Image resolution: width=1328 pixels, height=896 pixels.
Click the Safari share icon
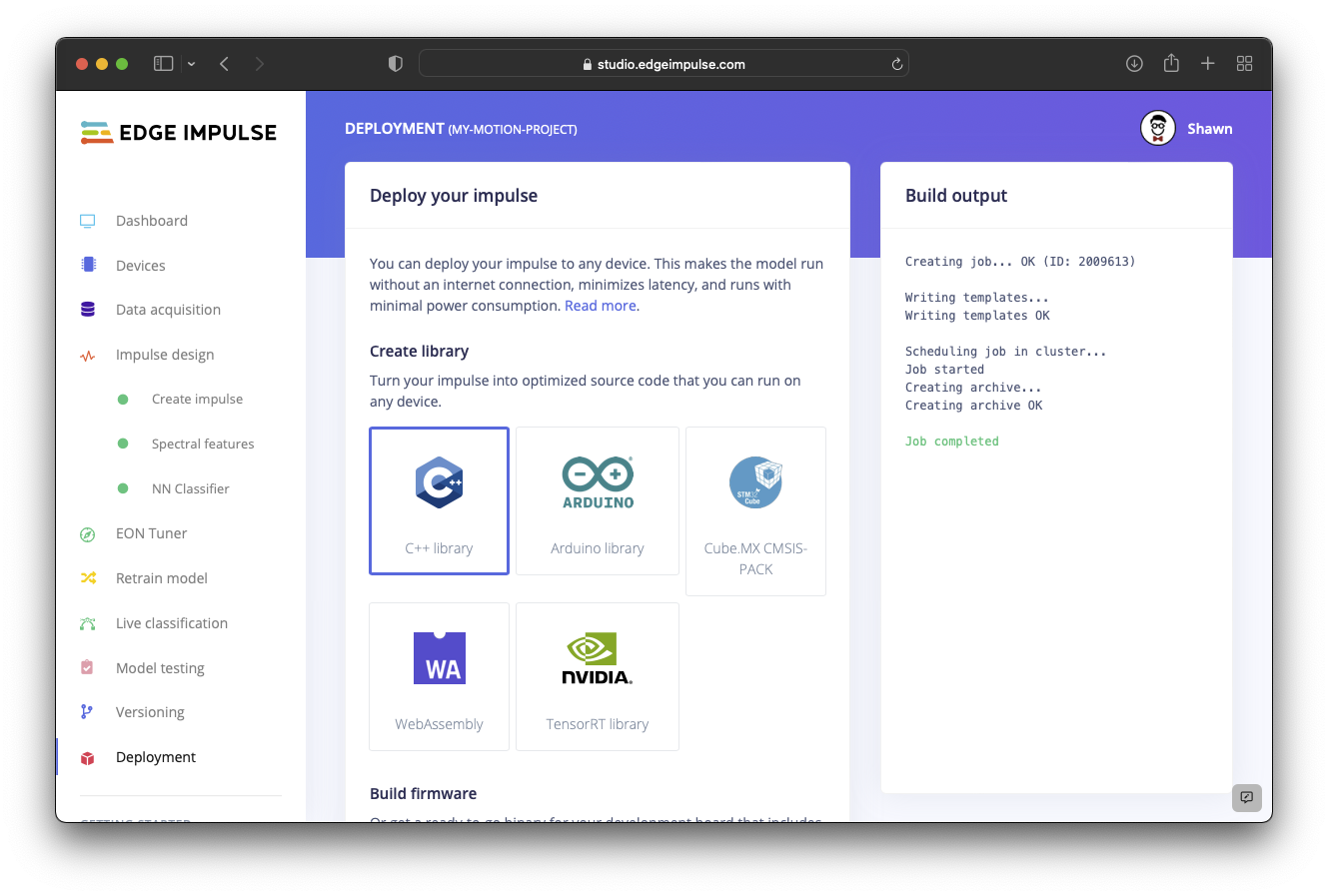point(1171,63)
